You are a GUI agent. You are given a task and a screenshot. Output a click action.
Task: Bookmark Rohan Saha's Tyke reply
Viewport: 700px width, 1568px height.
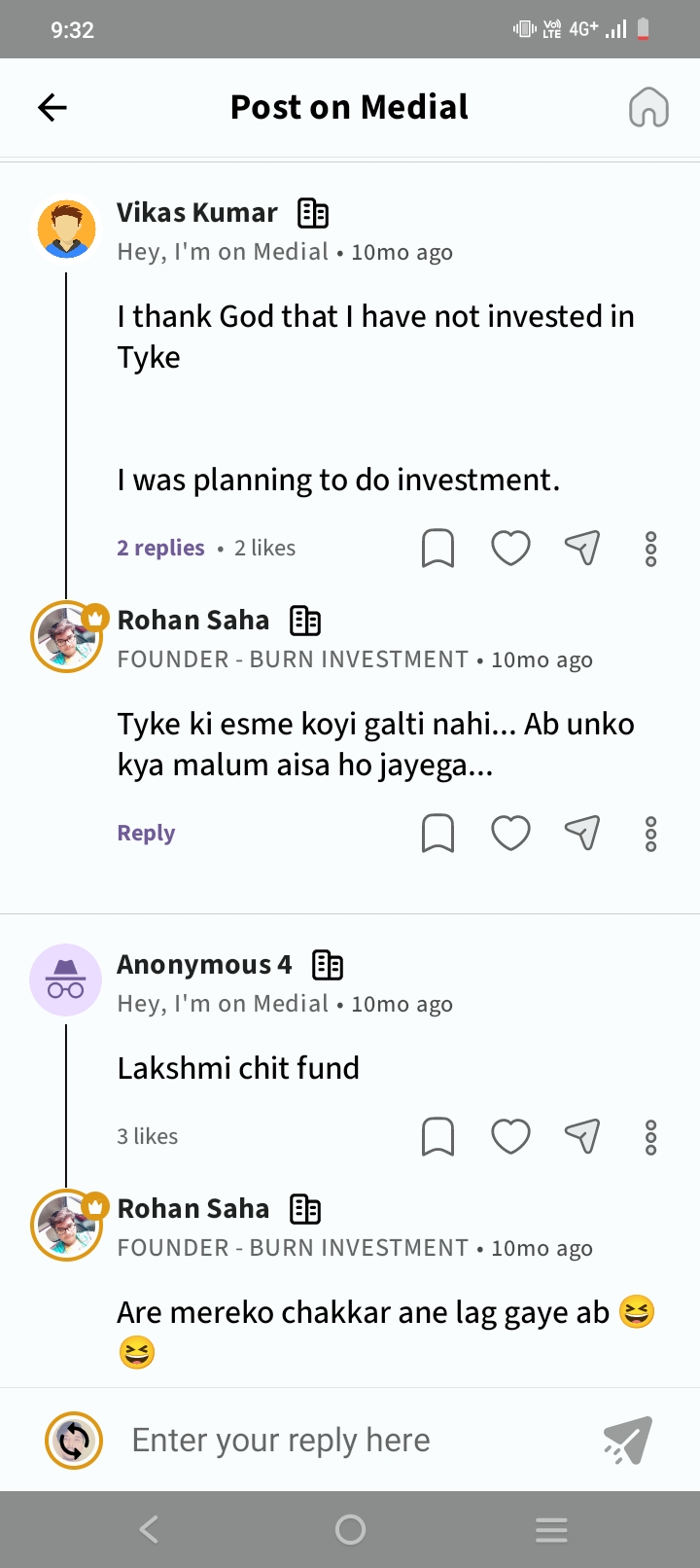[x=437, y=834]
